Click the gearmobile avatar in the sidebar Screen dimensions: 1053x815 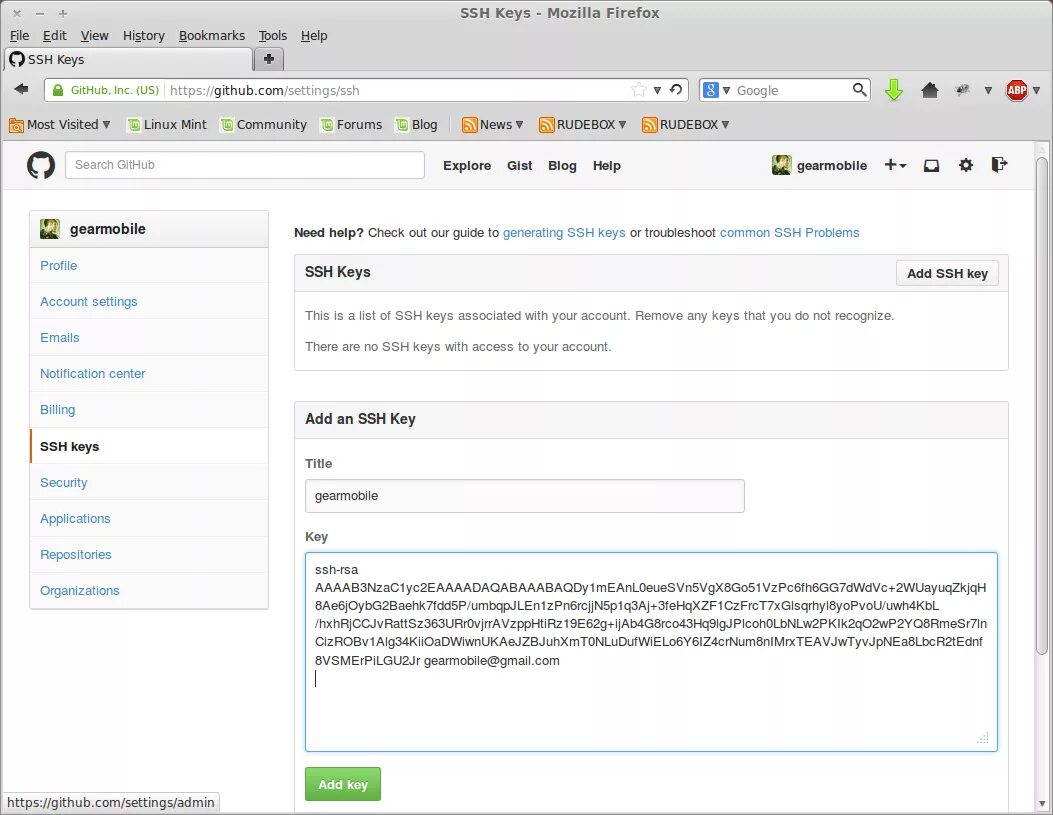pos(50,229)
